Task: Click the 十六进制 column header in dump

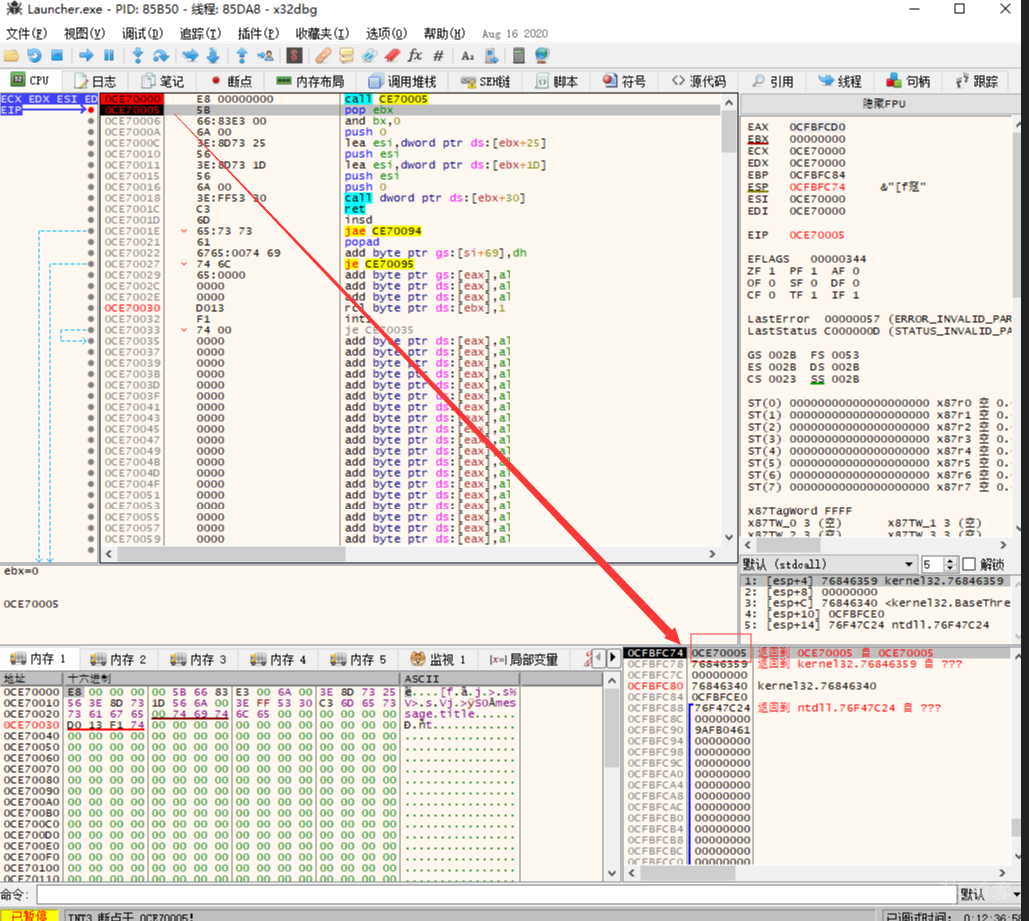Action: 231,678
